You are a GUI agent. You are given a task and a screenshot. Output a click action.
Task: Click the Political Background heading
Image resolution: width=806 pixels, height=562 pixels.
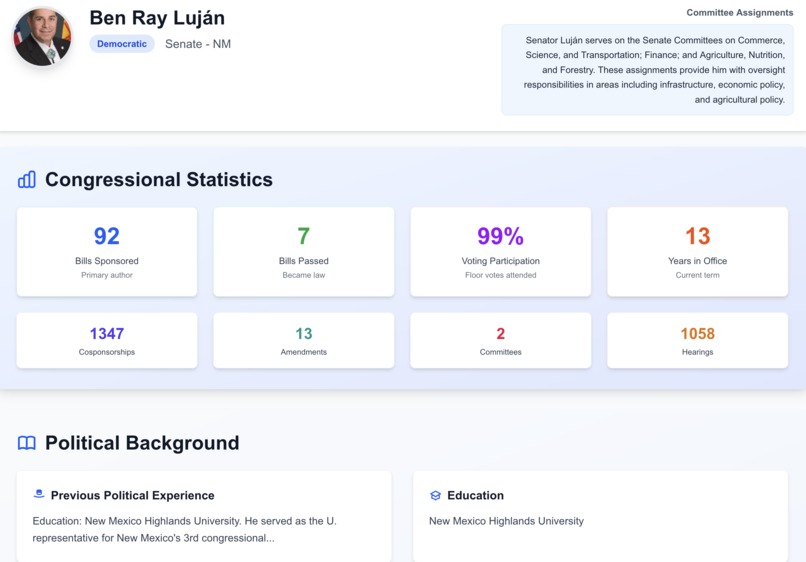[142, 443]
